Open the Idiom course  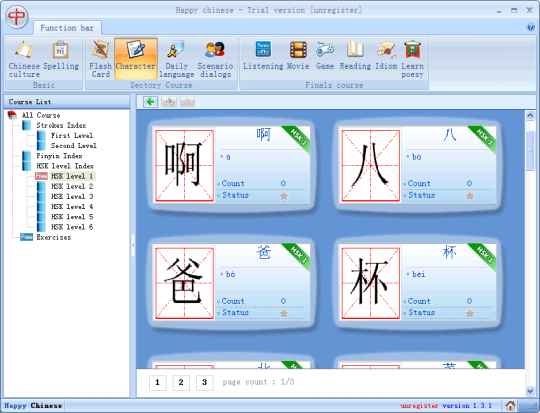[386, 55]
